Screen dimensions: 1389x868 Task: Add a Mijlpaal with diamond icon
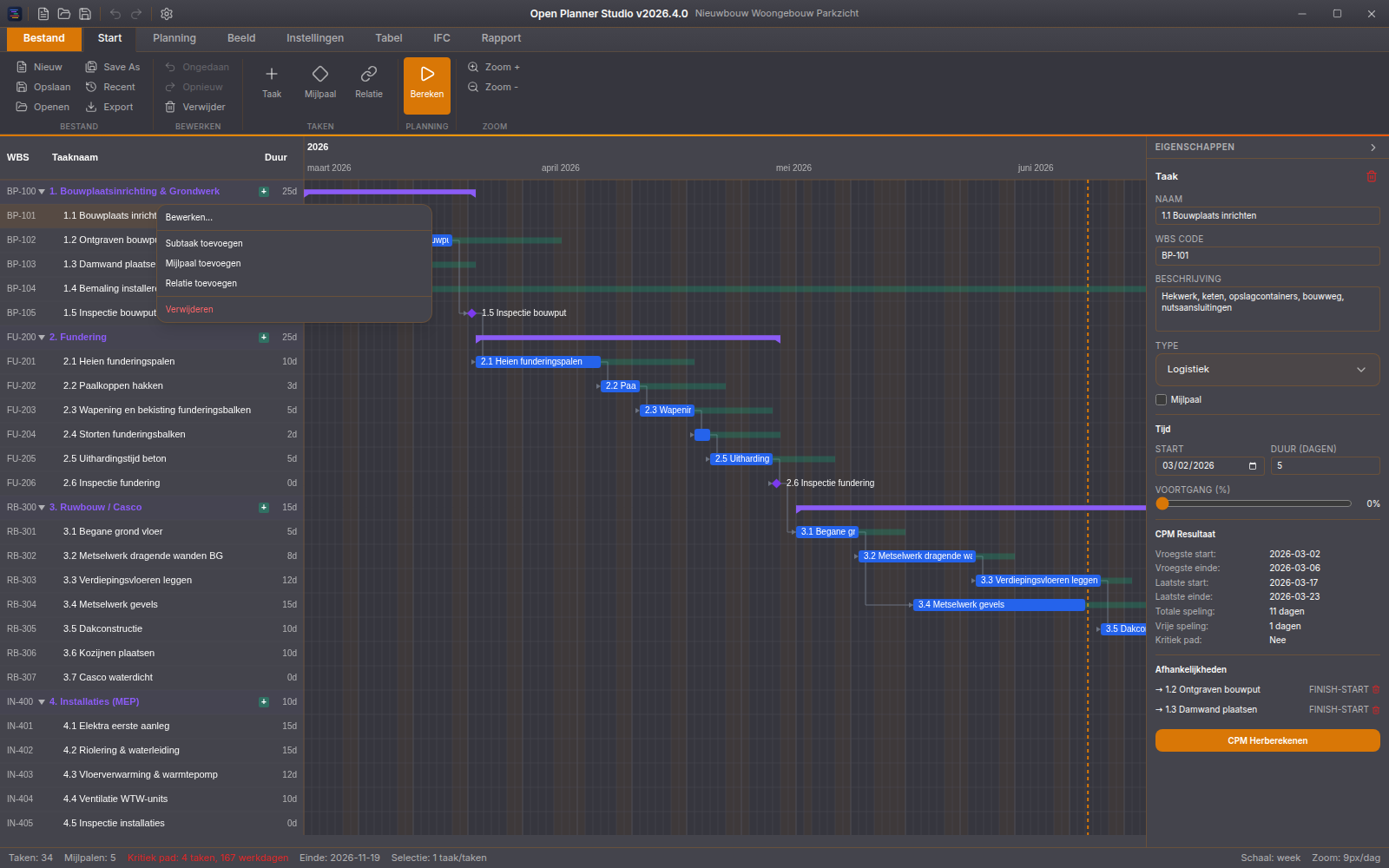pyautogui.click(x=320, y=82)
